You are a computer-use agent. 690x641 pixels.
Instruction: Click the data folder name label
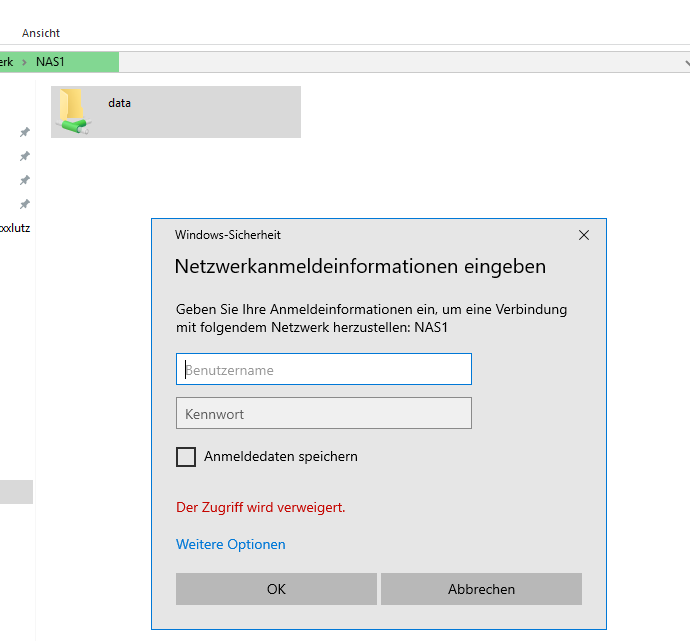point(119,103)
